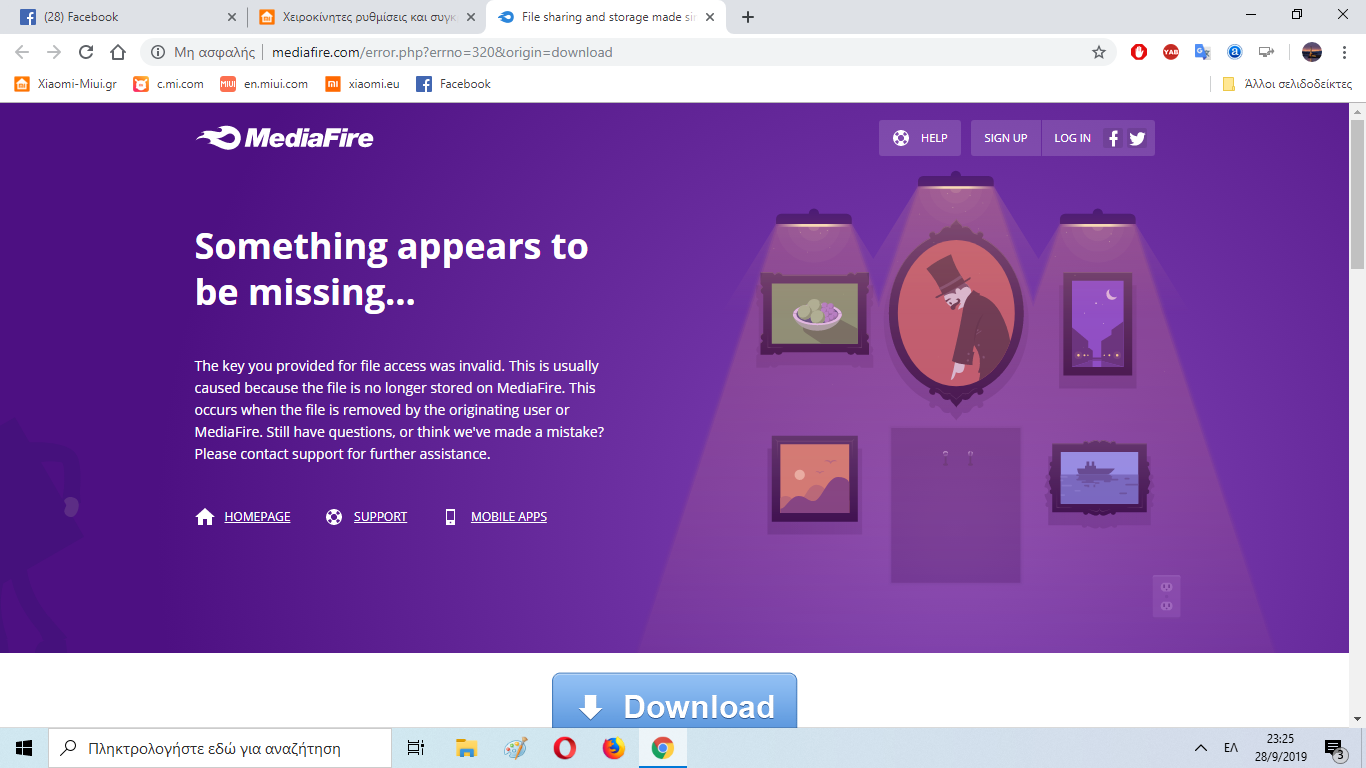
Task: Switch to the Χειροκίνητες ρυθμίσεις tab
Action: [366, 17]
